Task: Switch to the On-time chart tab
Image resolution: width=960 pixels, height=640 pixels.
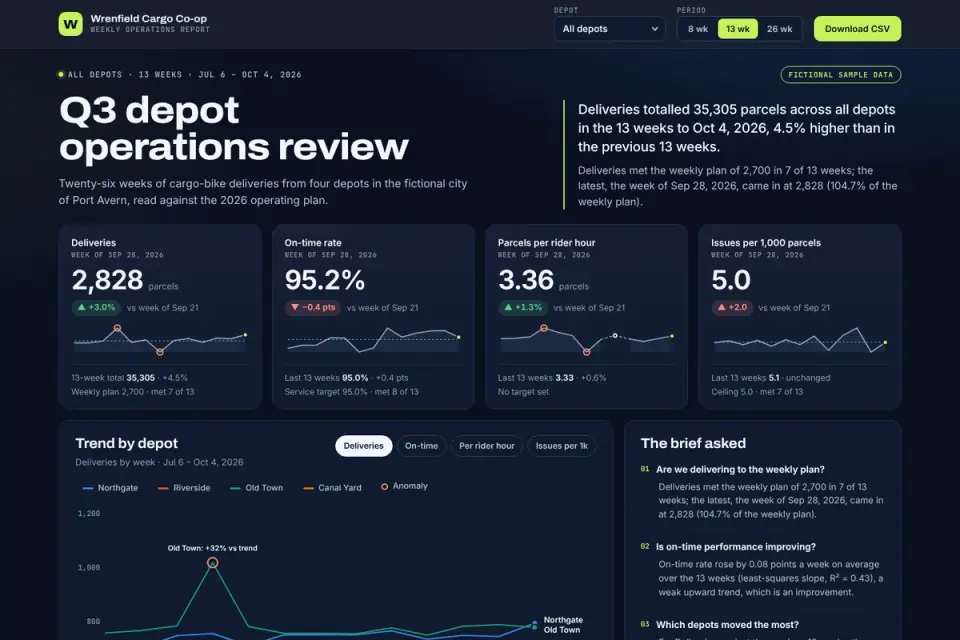Action: pyautogui.click(x=421, y=446)
